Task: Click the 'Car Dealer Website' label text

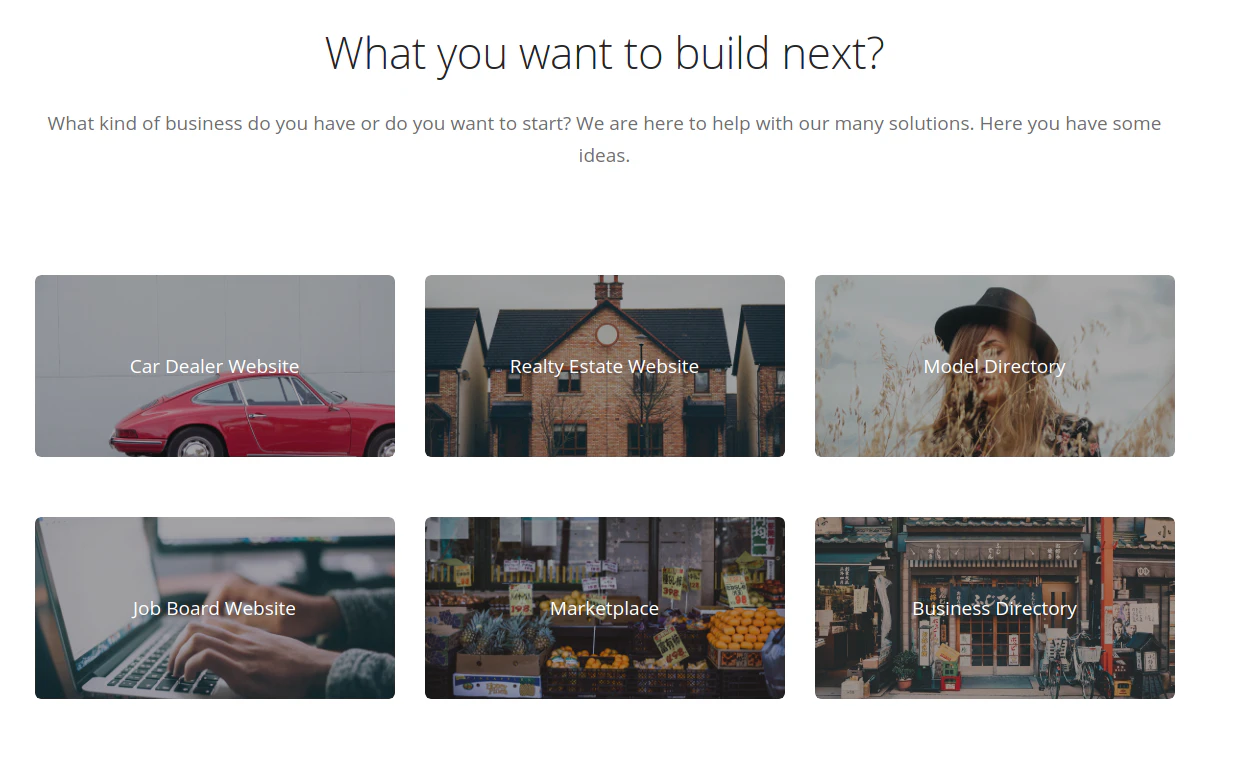Action: 215,367
